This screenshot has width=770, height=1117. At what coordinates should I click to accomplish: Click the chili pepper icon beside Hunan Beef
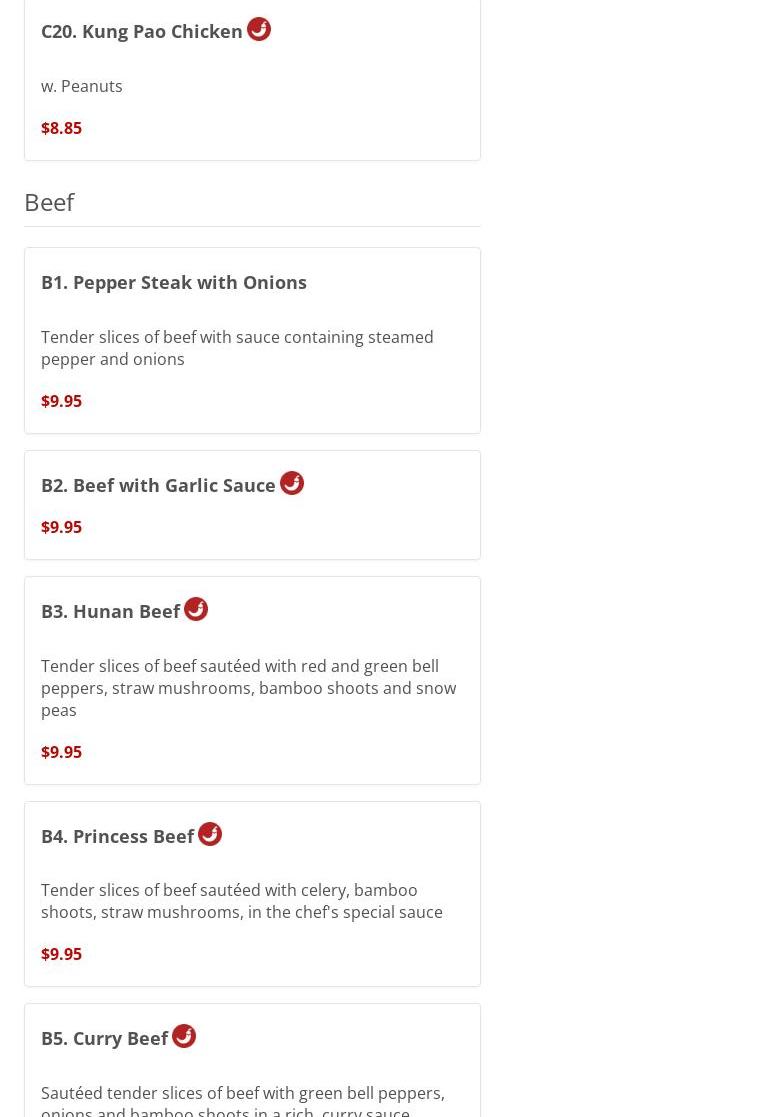[196, 609]
